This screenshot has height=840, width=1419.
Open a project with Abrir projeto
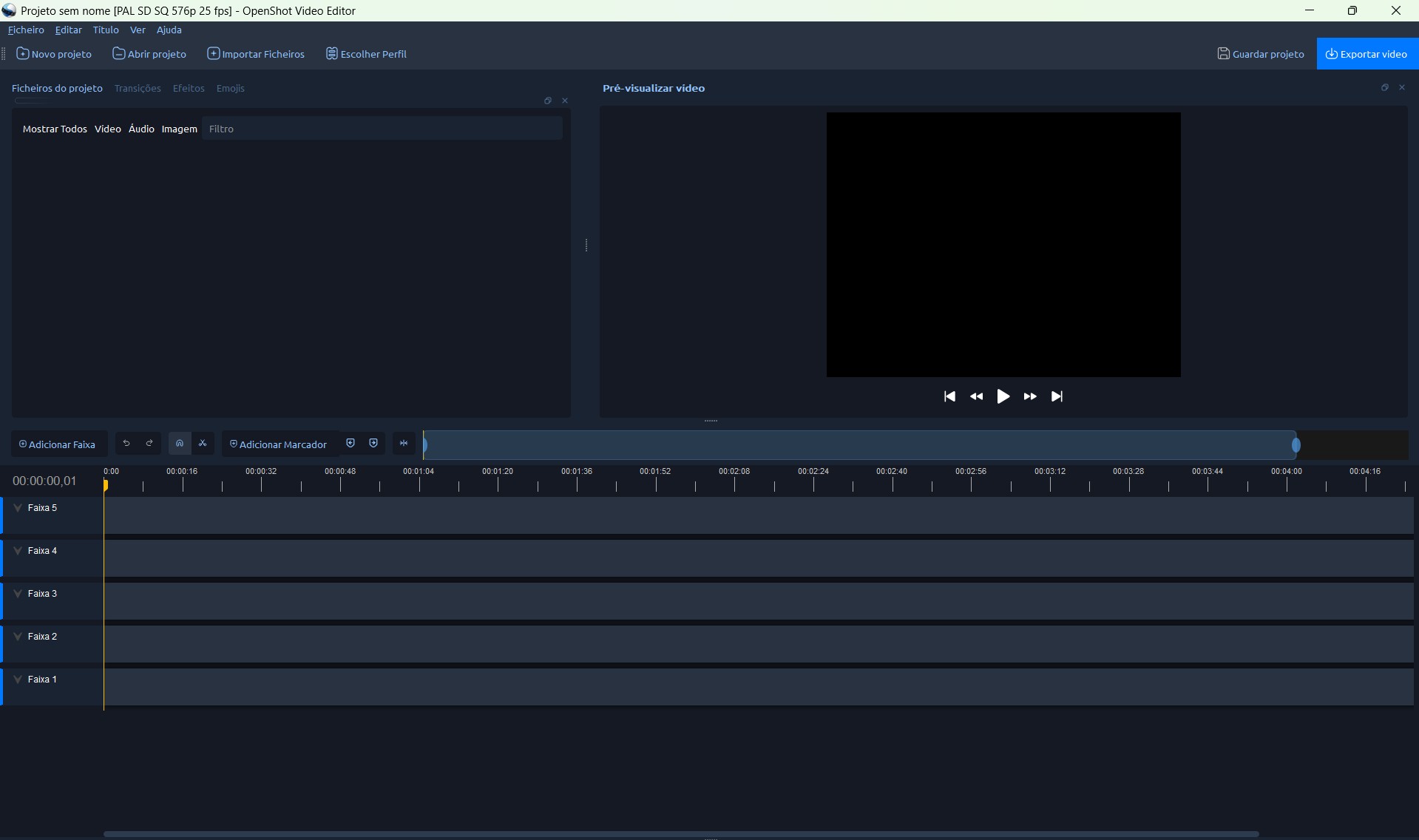coord(149,54)
